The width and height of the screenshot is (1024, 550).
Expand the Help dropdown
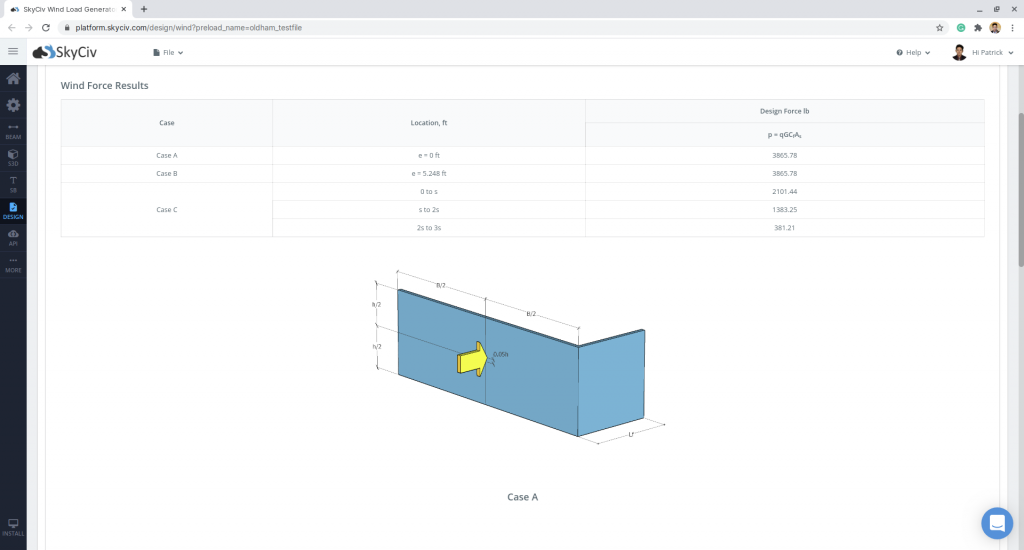pos(913,52)
